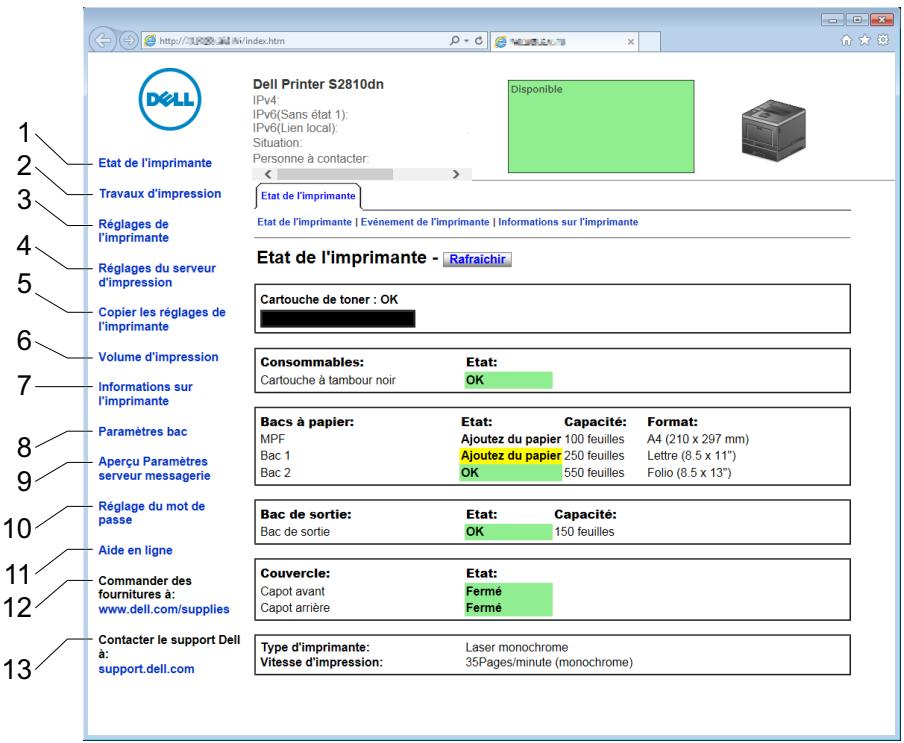The width and height of the screenshot is (904, 743).
Task: Visit support.dell.com link
Action: (x=146, y=669)
